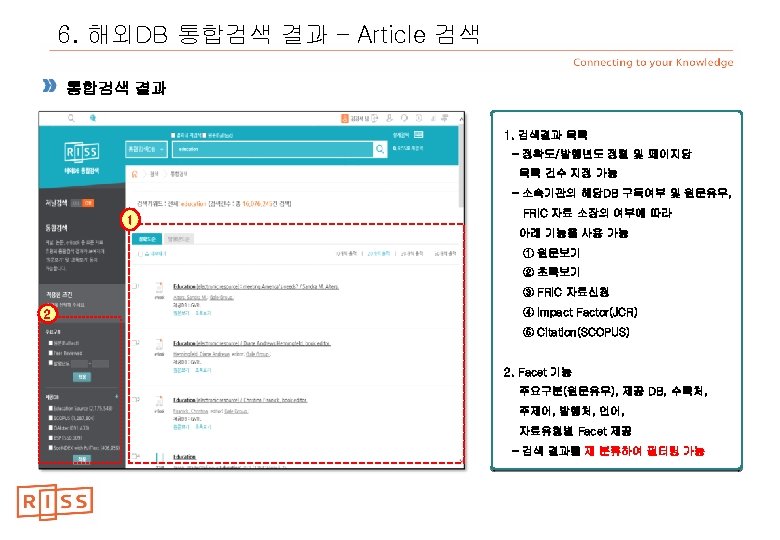Expand the 제공DB facet with the plus icon
This screenshot has width=780, height=540.
click(116, 397)
